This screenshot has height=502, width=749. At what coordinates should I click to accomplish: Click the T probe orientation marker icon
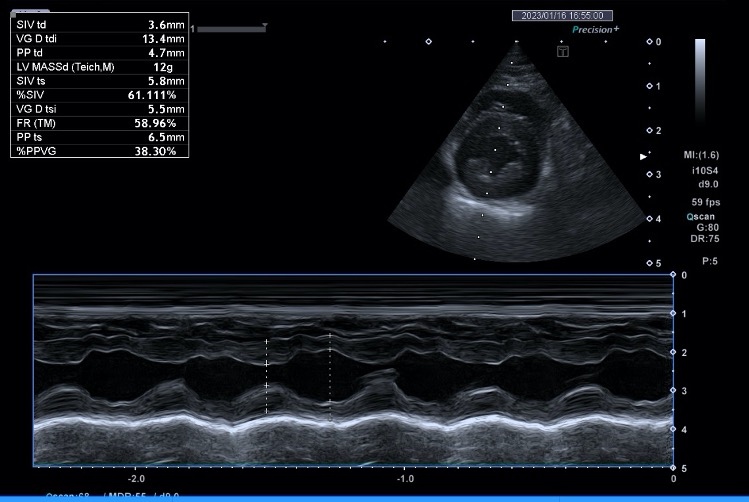[563, 52]
